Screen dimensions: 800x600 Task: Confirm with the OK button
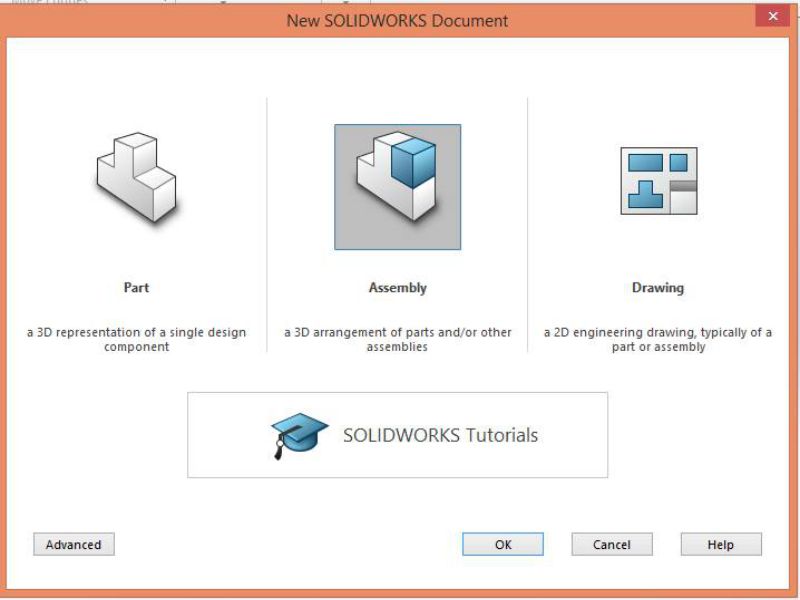point(503,544)
